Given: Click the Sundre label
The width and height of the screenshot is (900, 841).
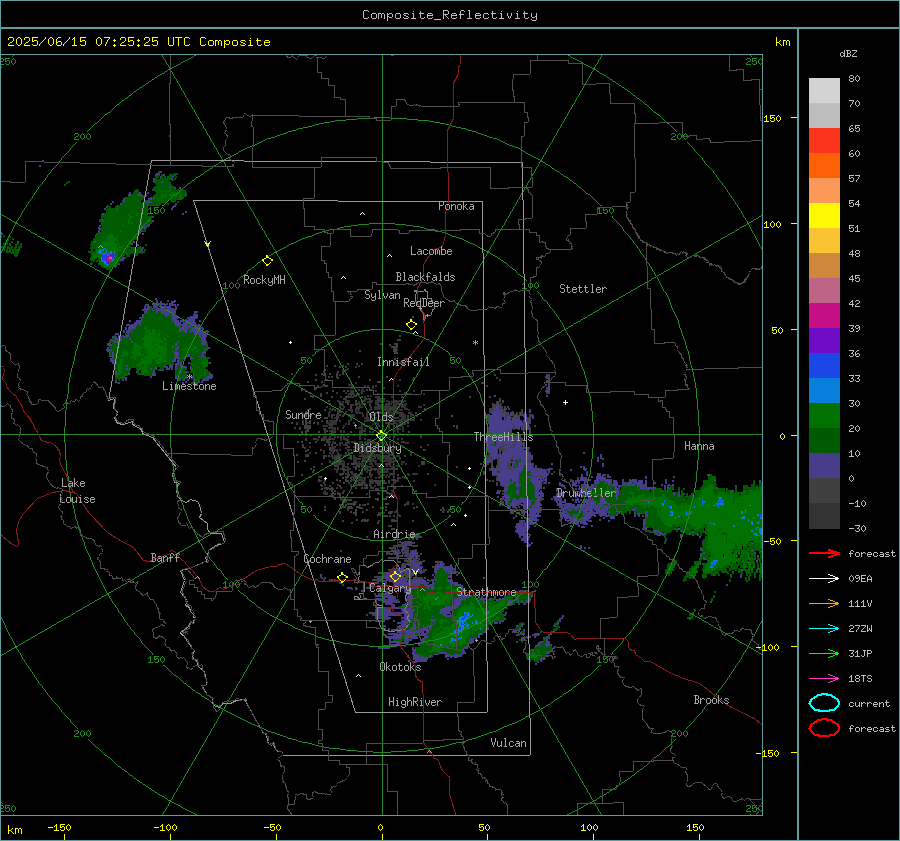Looking at the screenshot, I should (303, 414).
